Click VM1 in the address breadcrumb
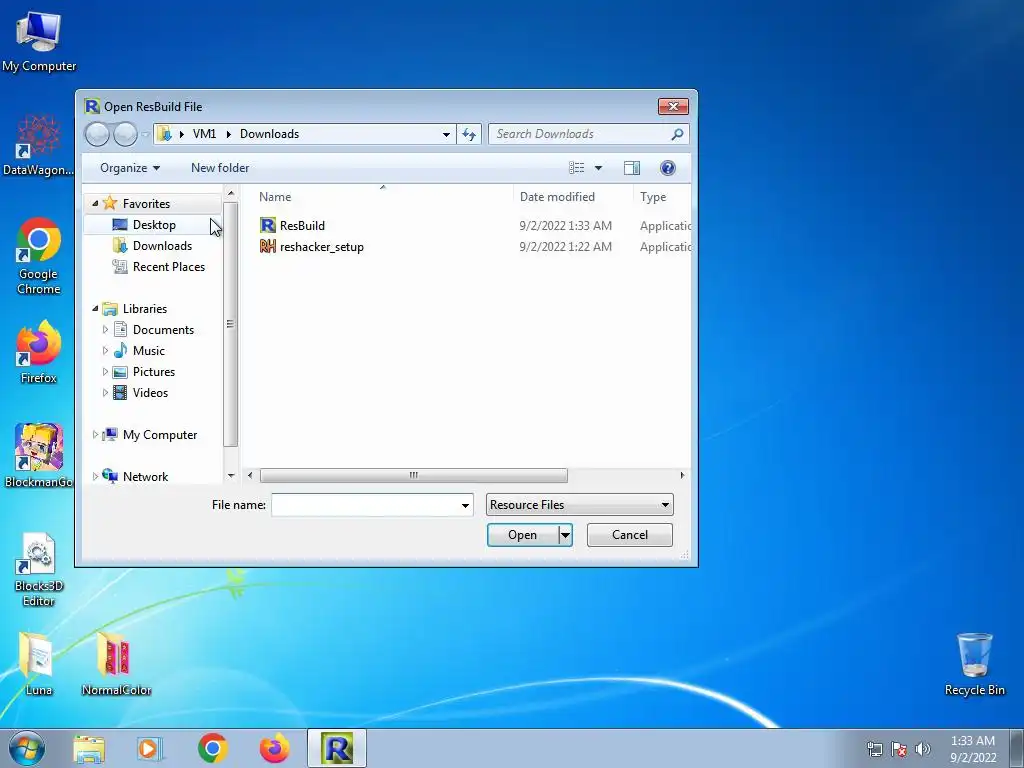 tap(204, 134)
